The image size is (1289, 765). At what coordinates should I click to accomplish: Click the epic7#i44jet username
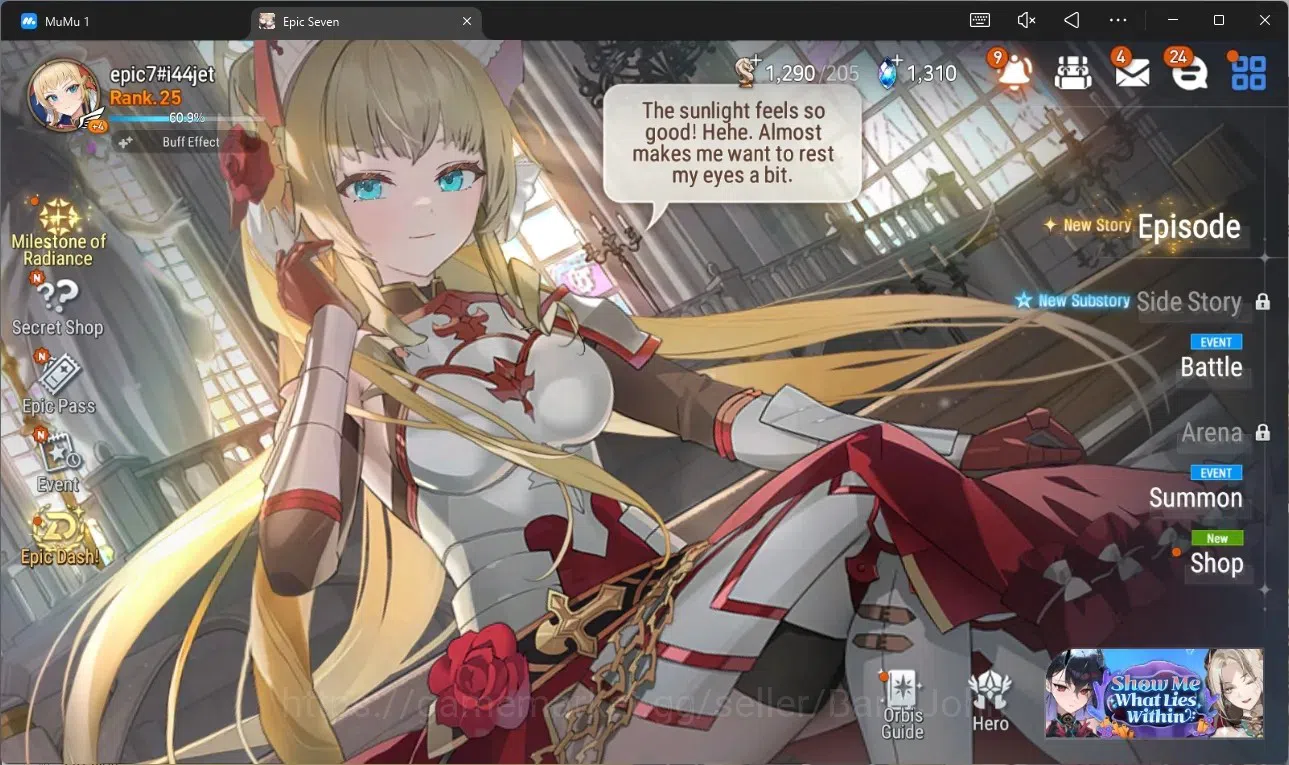162,74
